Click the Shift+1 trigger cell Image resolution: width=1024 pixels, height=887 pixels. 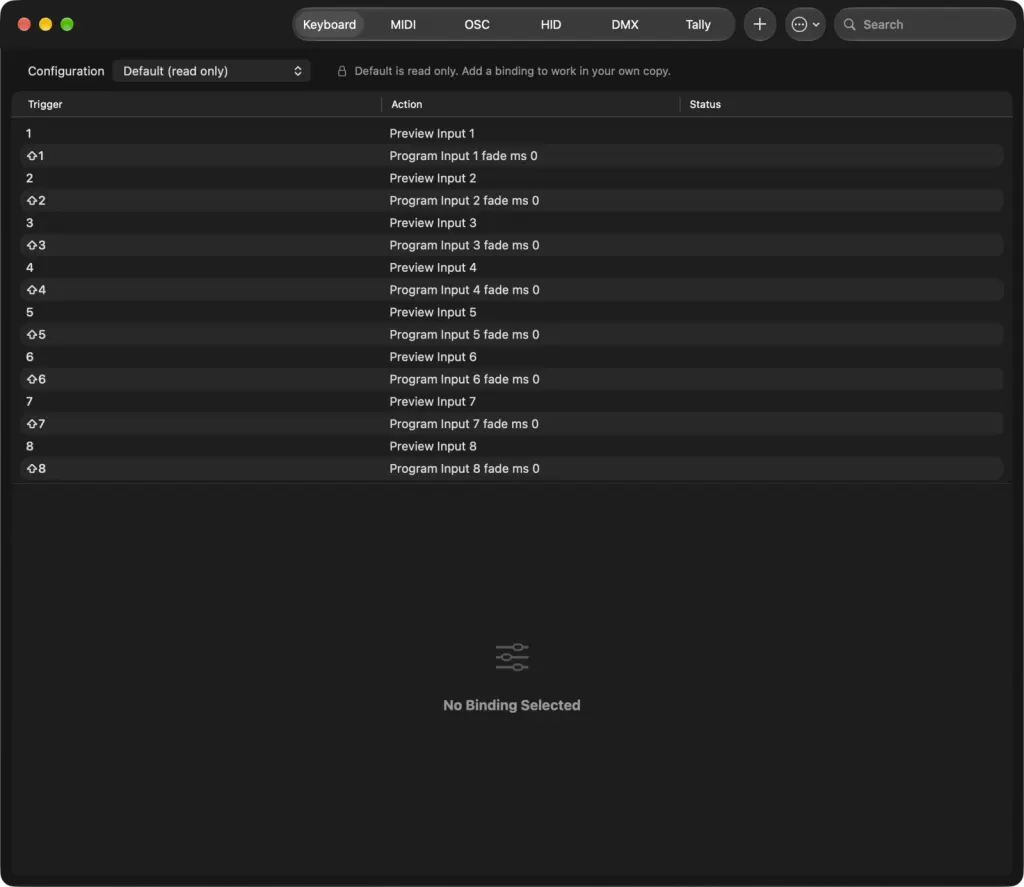pos(35,155)
